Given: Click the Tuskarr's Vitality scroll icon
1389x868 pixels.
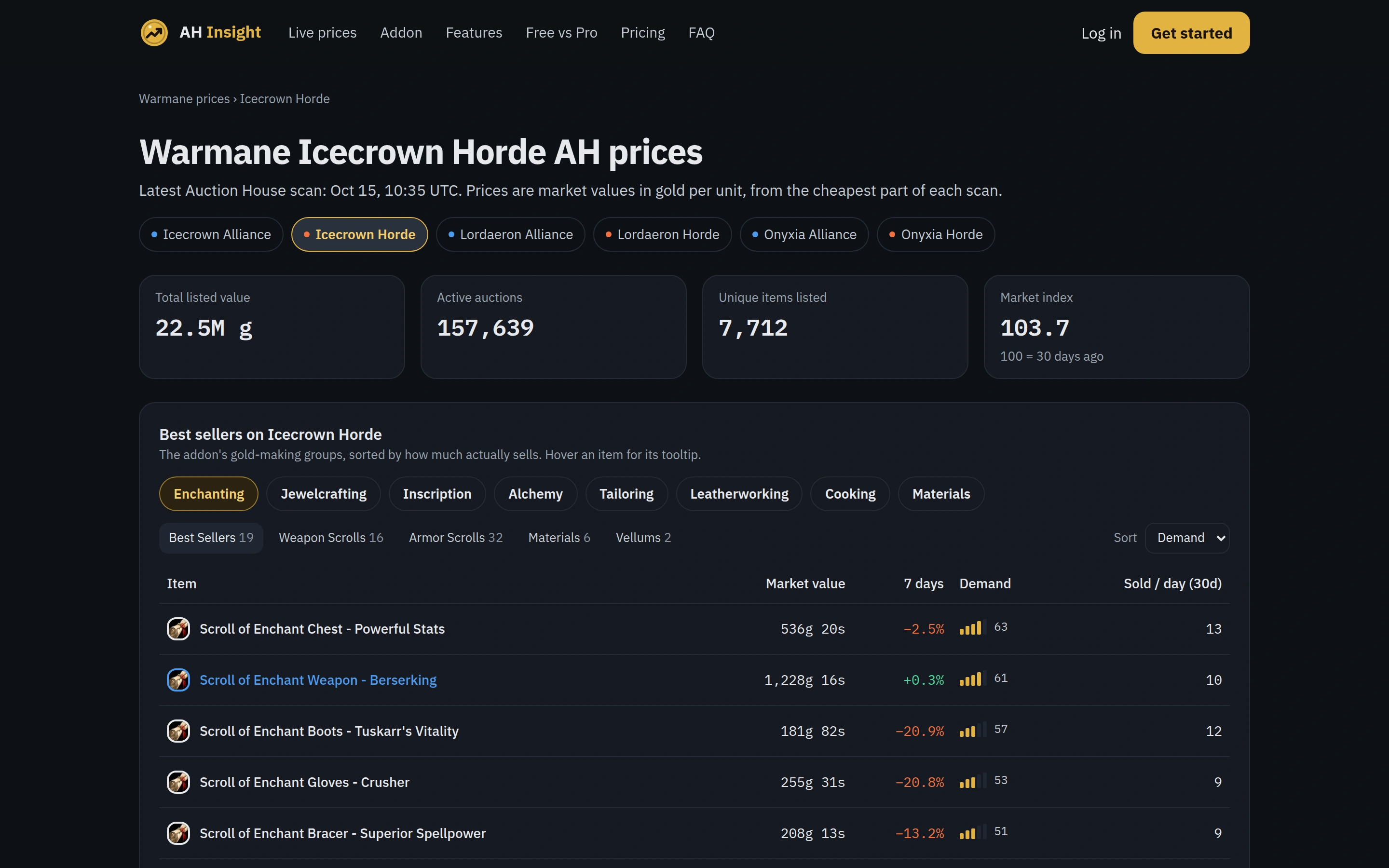Looking at the screenshot, I should point(178,731).
